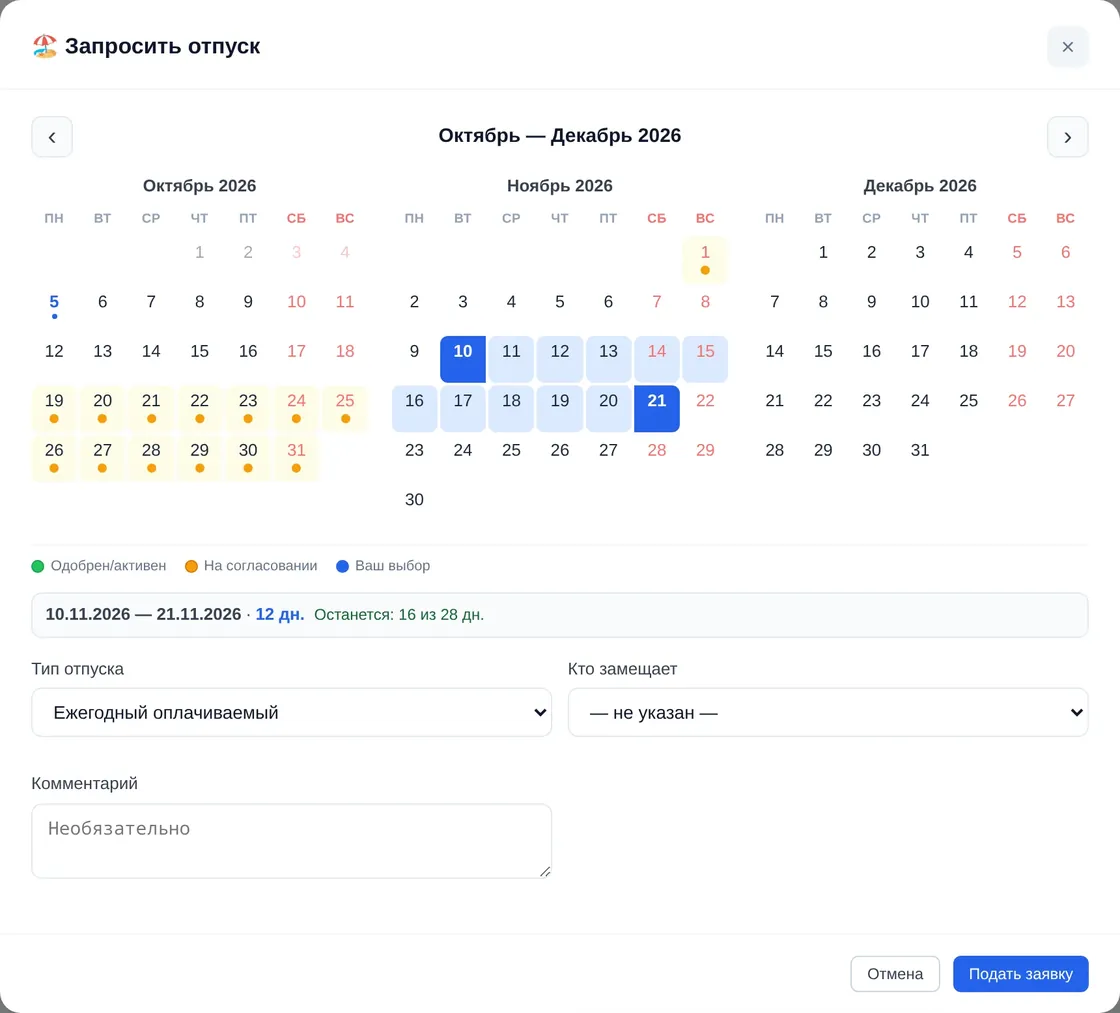Click the Отмена button
Viewport: 1120px width, 1013px height.
tap(894, 974)
